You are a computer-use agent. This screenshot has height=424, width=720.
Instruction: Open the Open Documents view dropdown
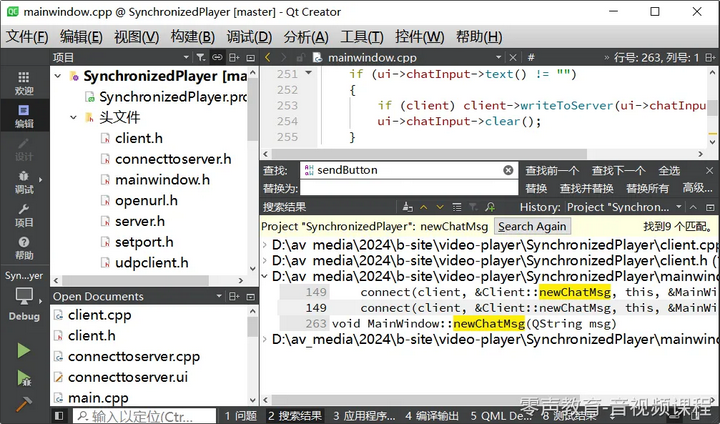pyautogui.click(x=219, y=296)
